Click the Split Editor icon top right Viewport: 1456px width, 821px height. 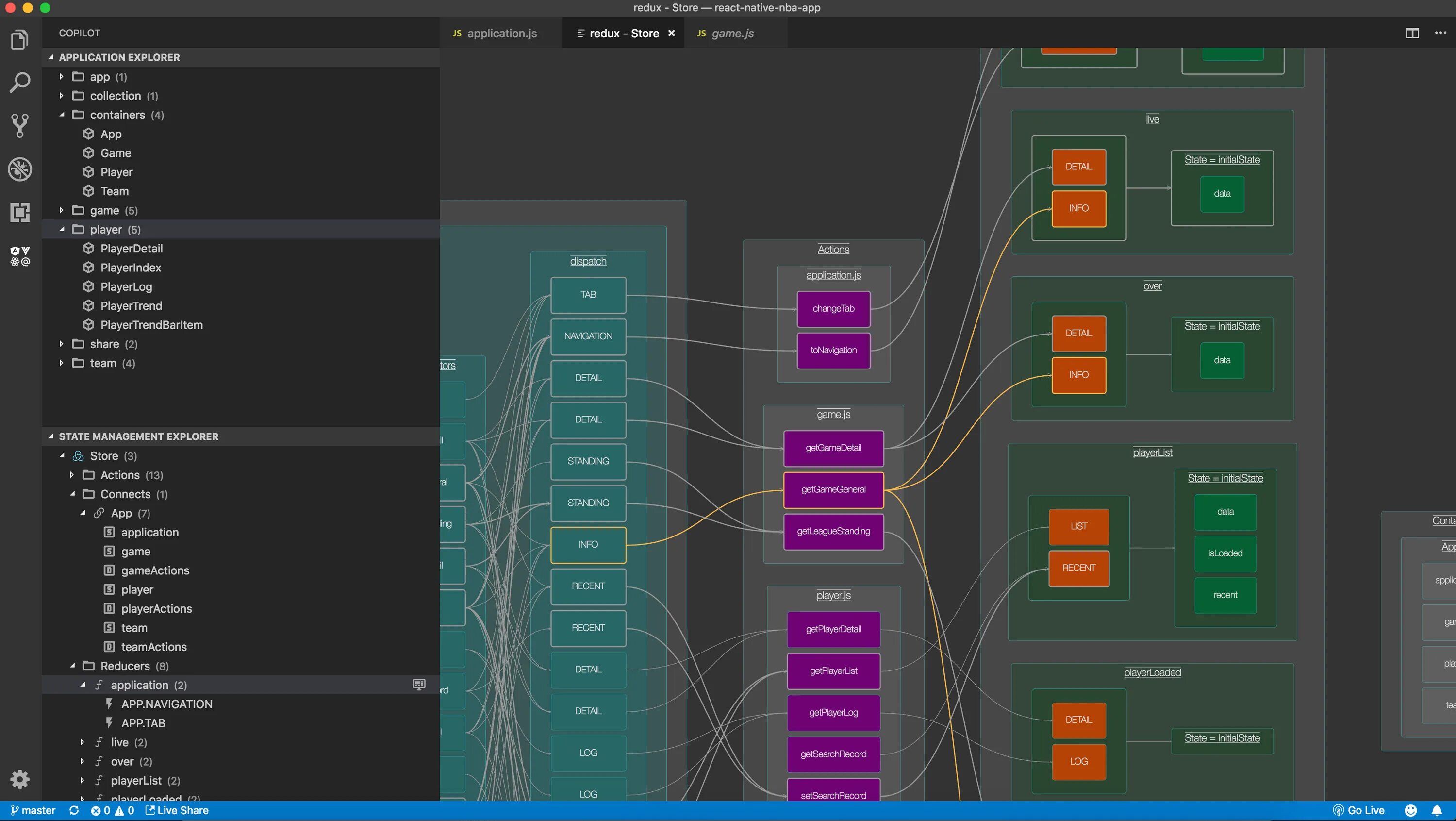[x=1413, y=32]
